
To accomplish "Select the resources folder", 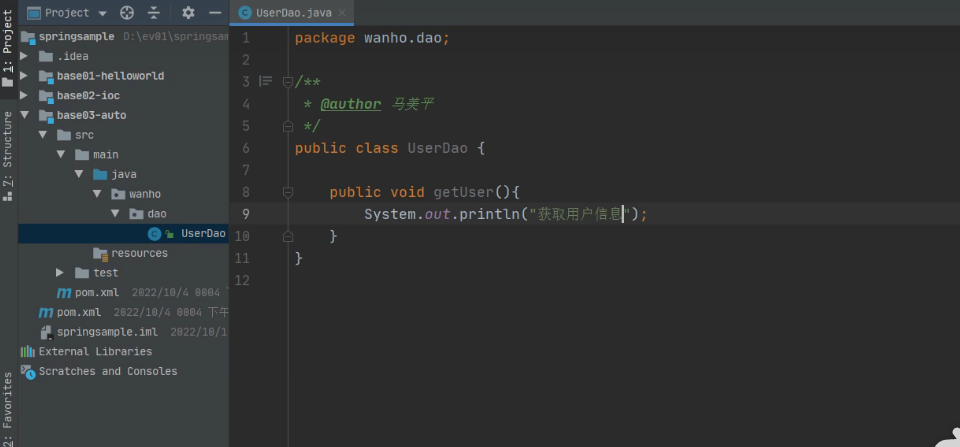I will click(138, 253).
